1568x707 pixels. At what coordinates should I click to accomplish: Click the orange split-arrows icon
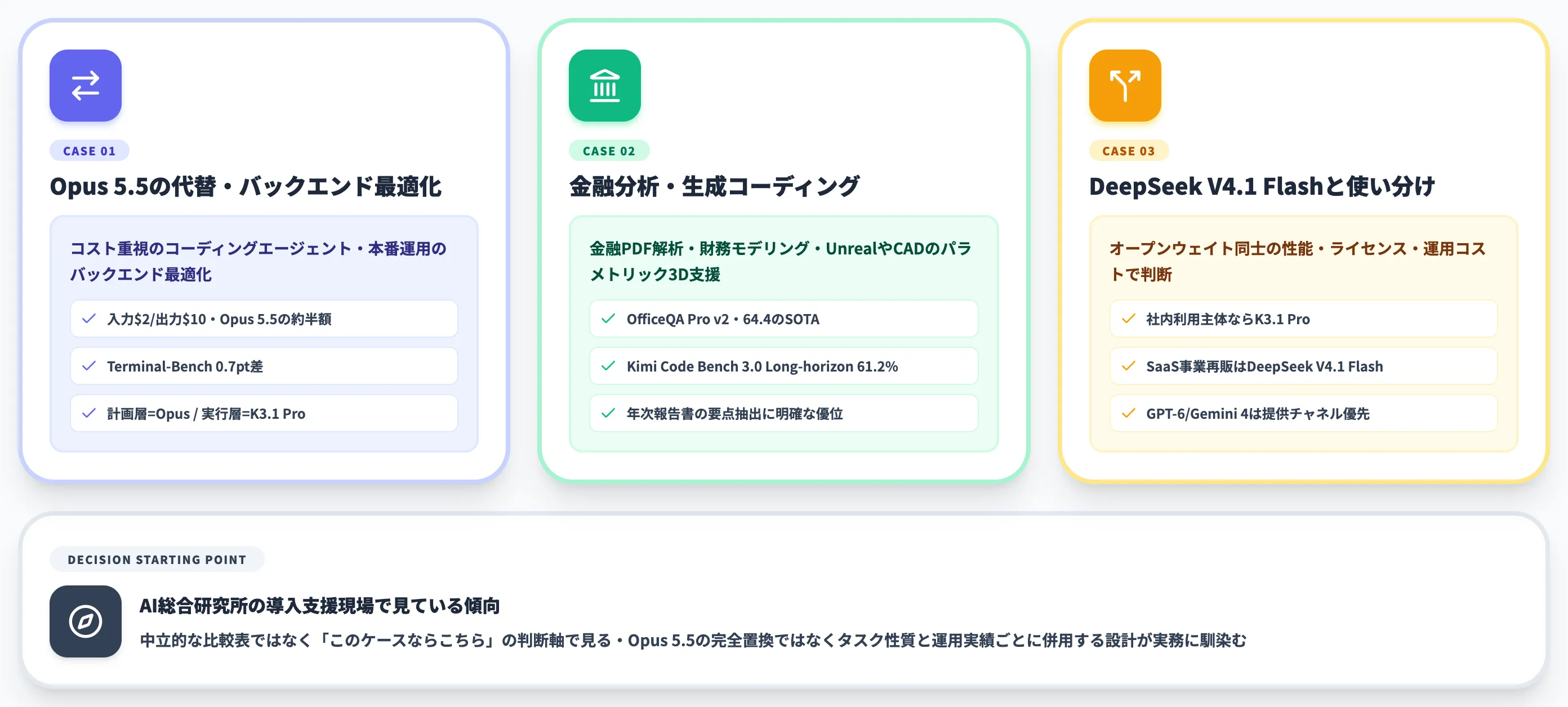[x=1125, y=85]
